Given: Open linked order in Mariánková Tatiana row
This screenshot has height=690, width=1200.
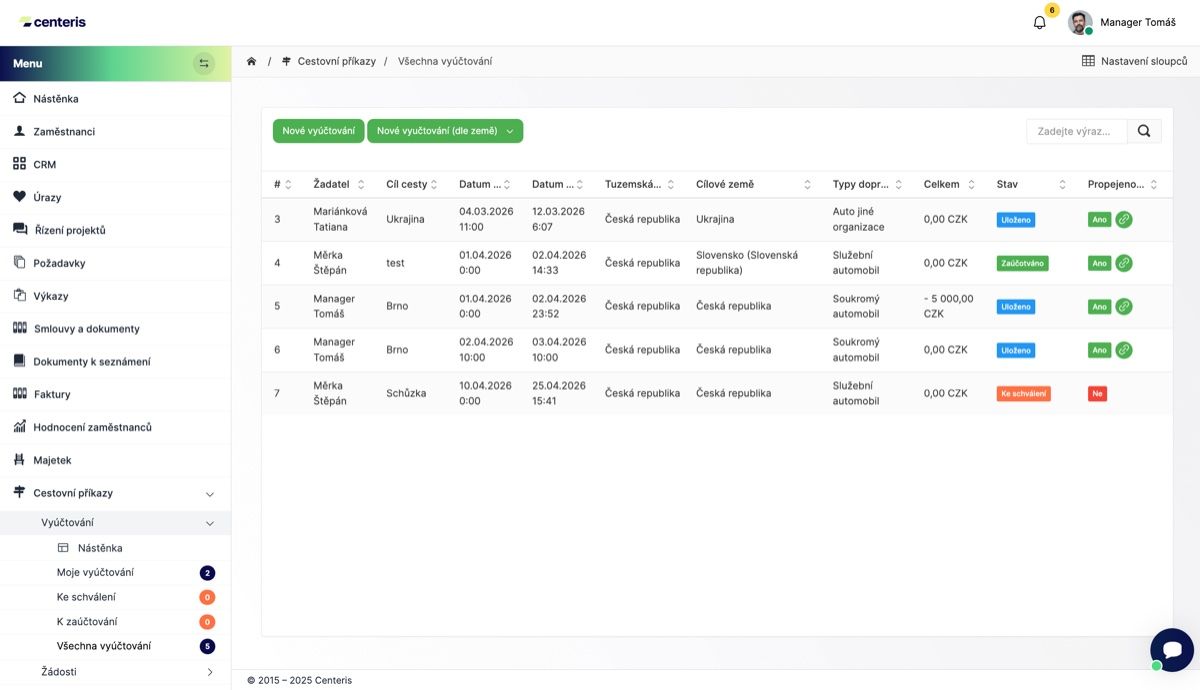Looking at the screenshot, I should click(1124, 219).
